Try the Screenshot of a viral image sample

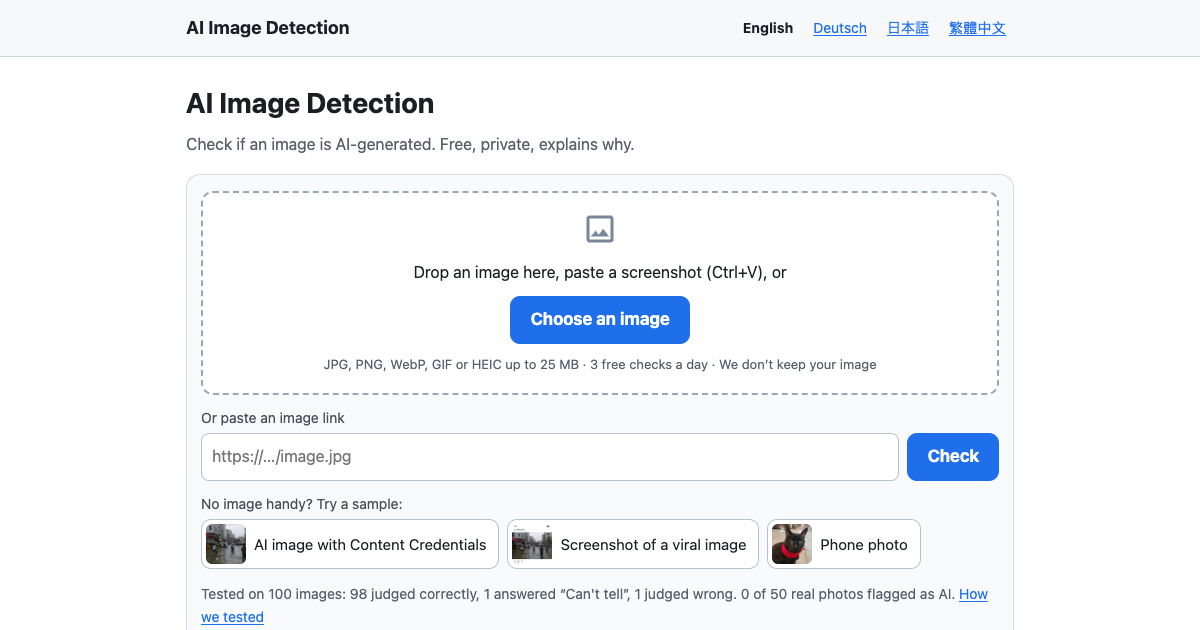[633, 544]
